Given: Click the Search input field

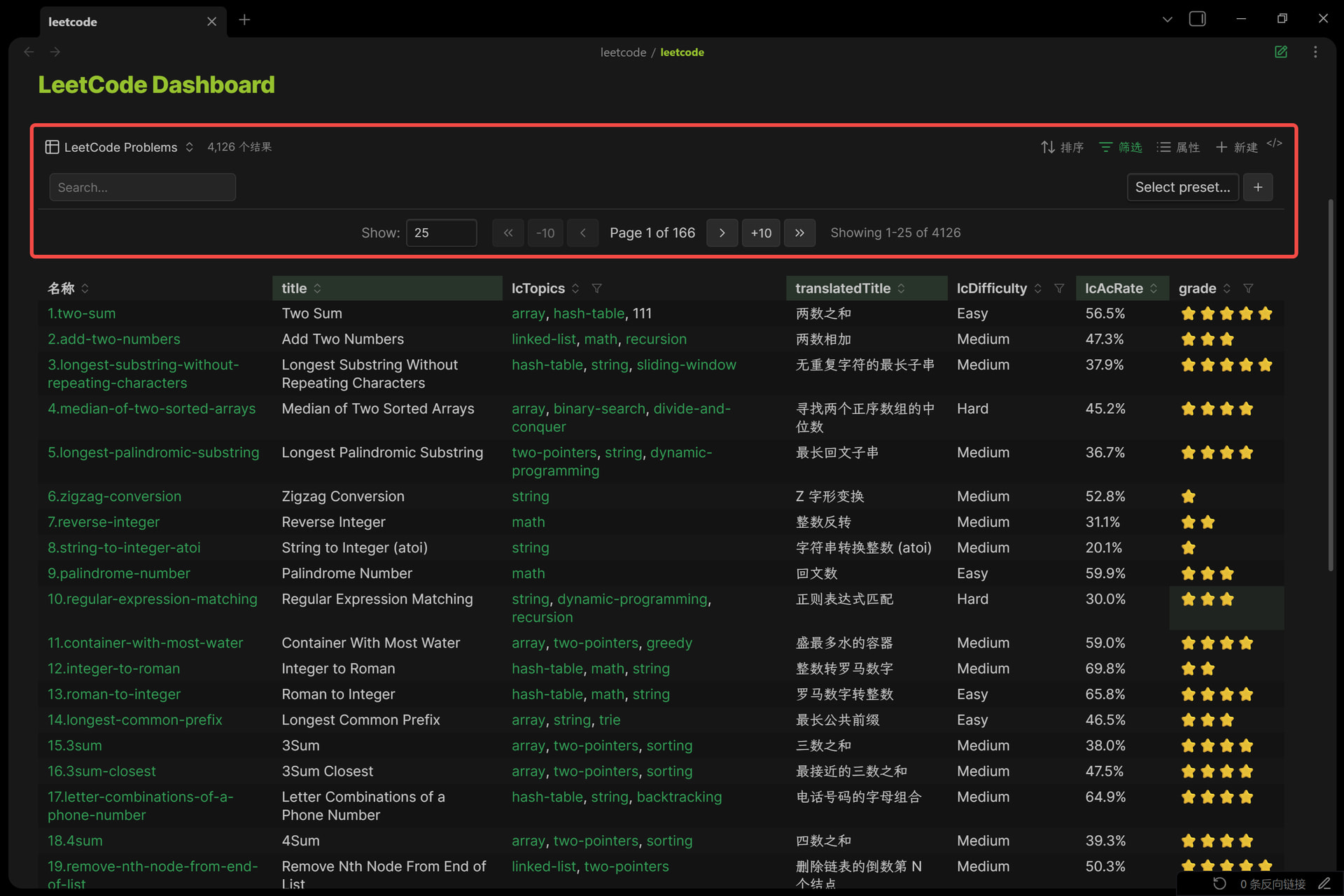Looking at the screenshot, I should (x=142, y=188).
